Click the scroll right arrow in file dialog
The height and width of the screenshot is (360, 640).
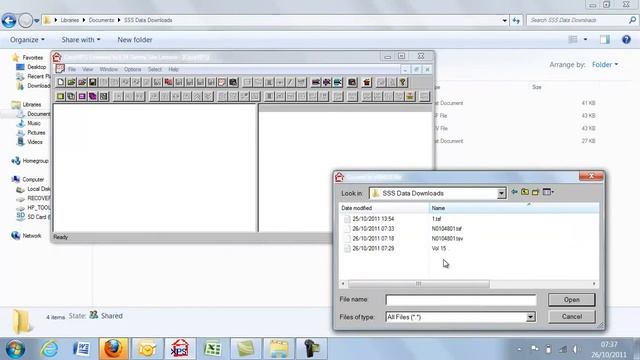[594, 284]
